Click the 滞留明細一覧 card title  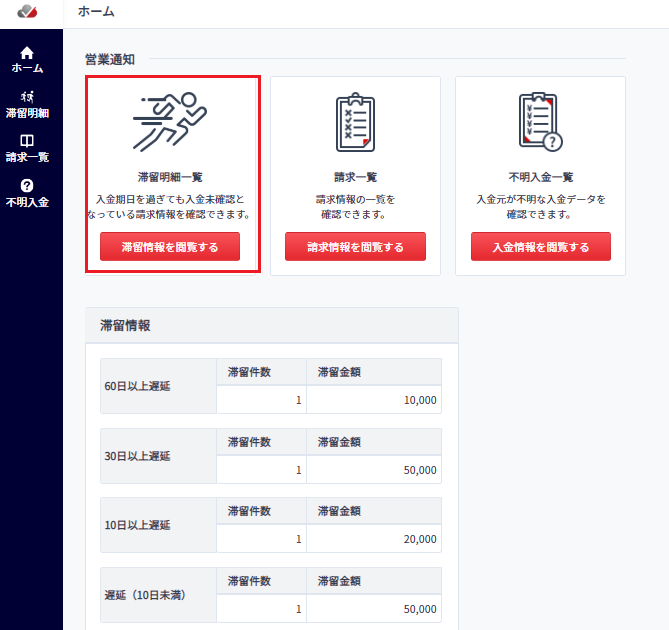pos(170,177)
